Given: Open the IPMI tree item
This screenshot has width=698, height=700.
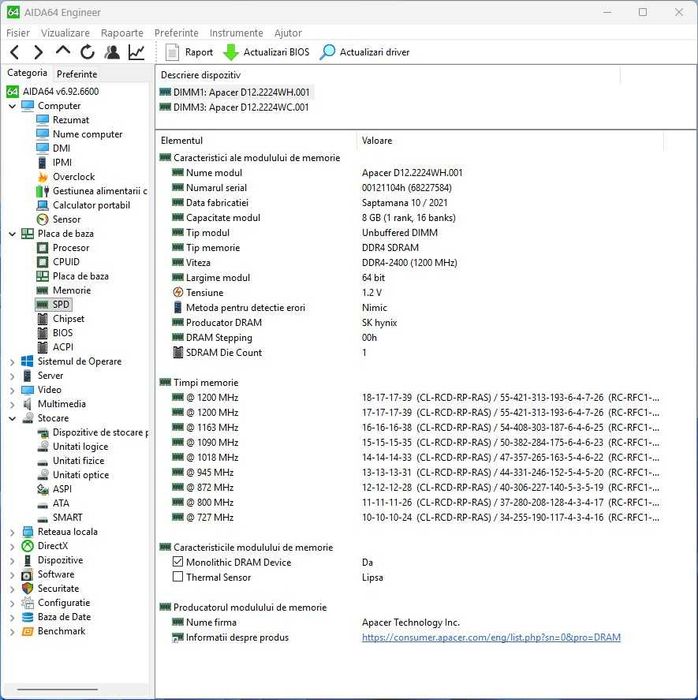Looking at the screenshot, I should tap(54, 162).
